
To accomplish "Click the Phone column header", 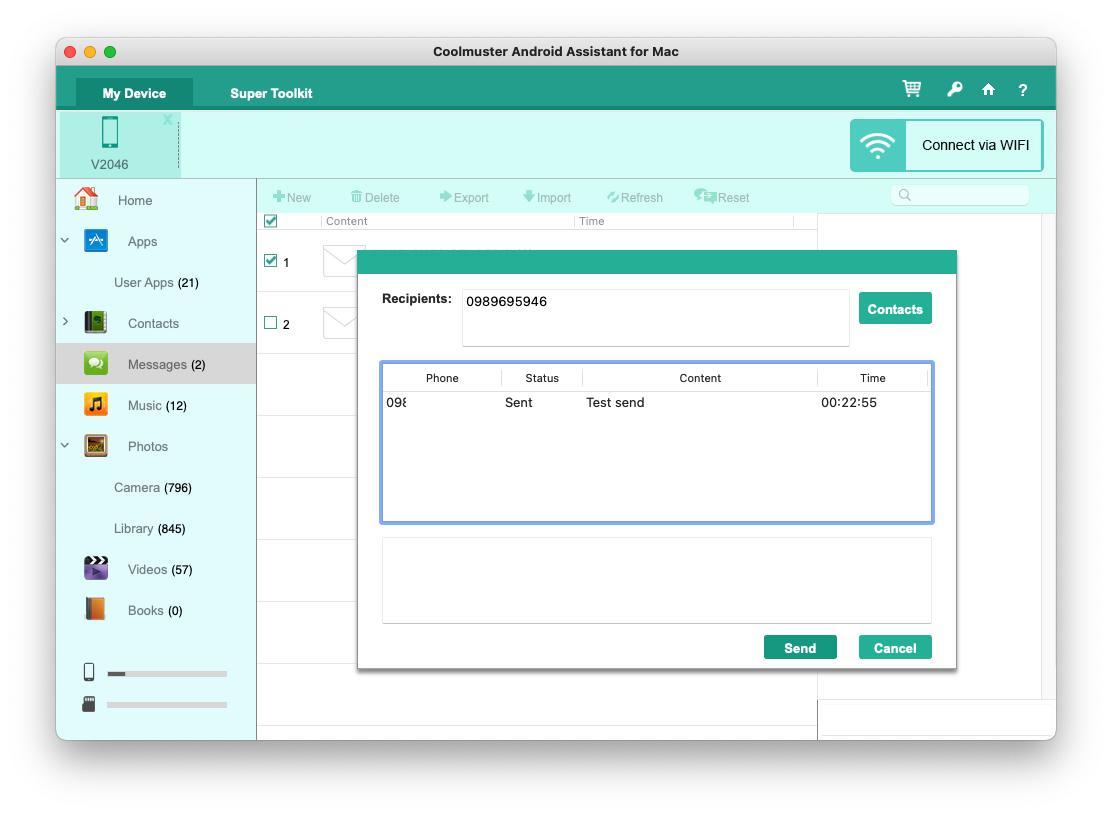I will point(442,378).
